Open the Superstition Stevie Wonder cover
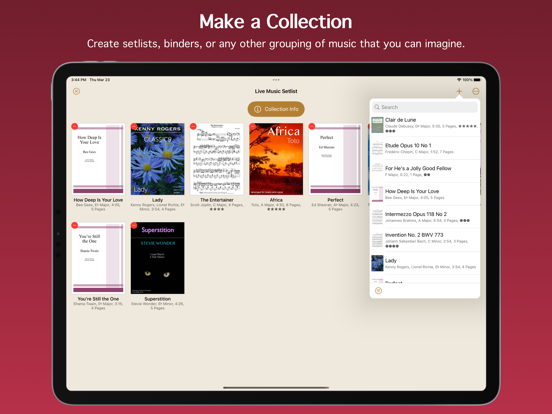552x414 pixels. pos(157,258)
